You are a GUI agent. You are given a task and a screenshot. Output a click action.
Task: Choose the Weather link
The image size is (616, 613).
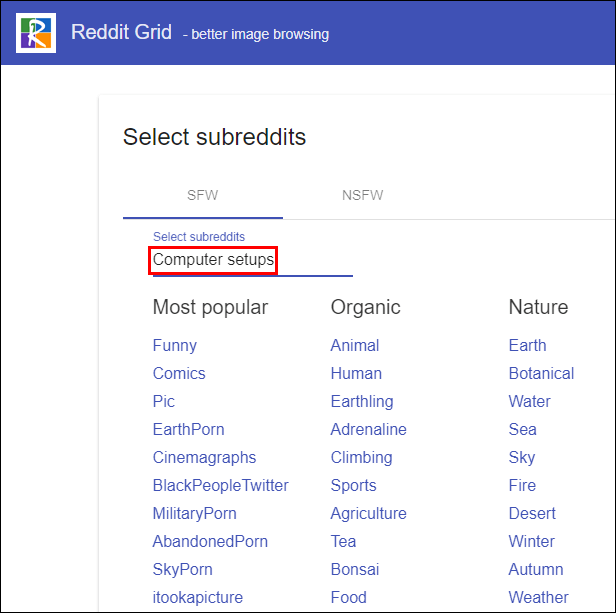pos(539,597)
